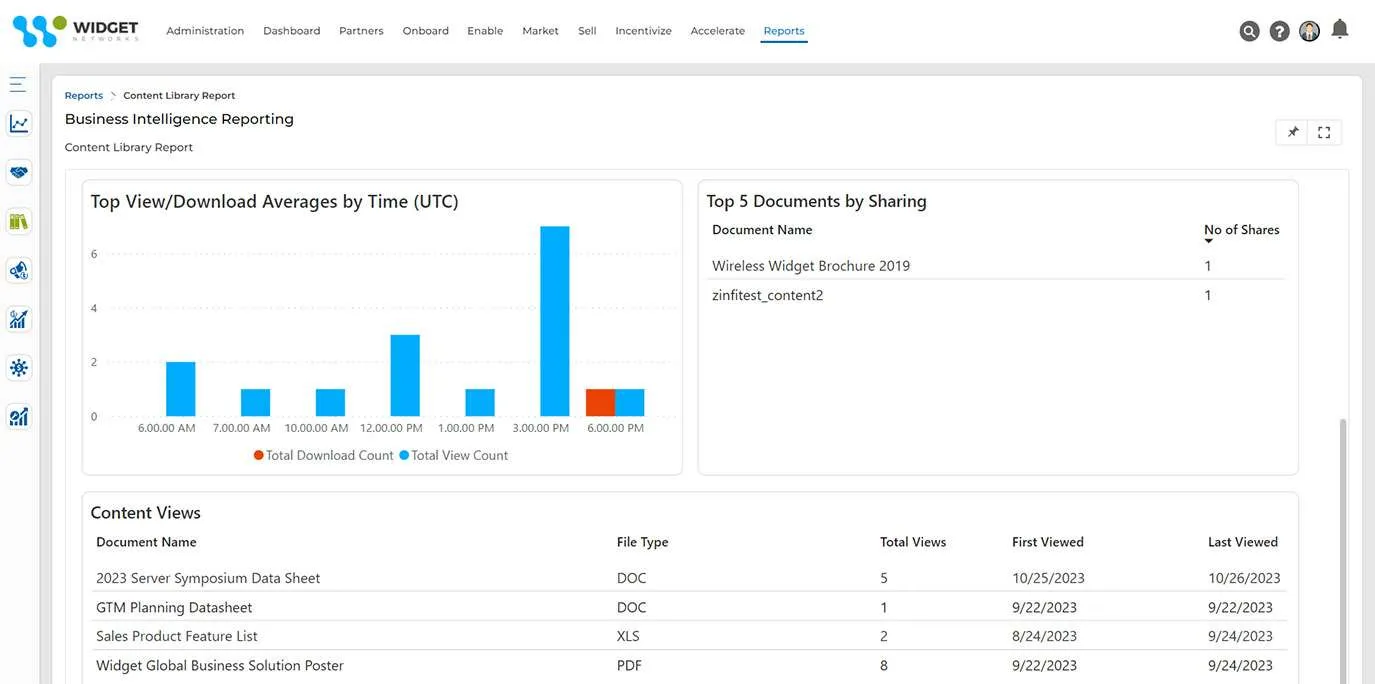
Task: Open the handshake partners sidebar icon
Action: [19, 172]
